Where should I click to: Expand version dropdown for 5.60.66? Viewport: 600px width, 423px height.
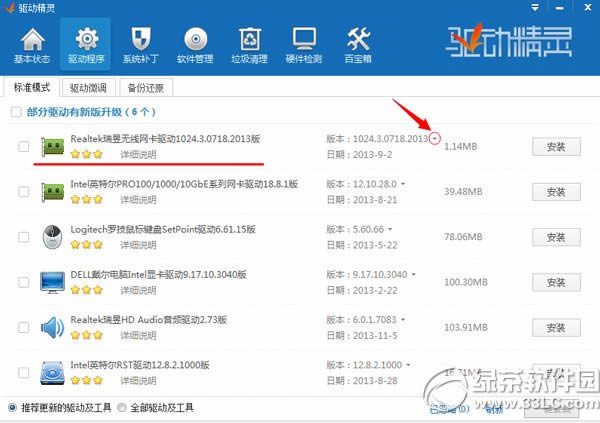click(x=390, y=229)
